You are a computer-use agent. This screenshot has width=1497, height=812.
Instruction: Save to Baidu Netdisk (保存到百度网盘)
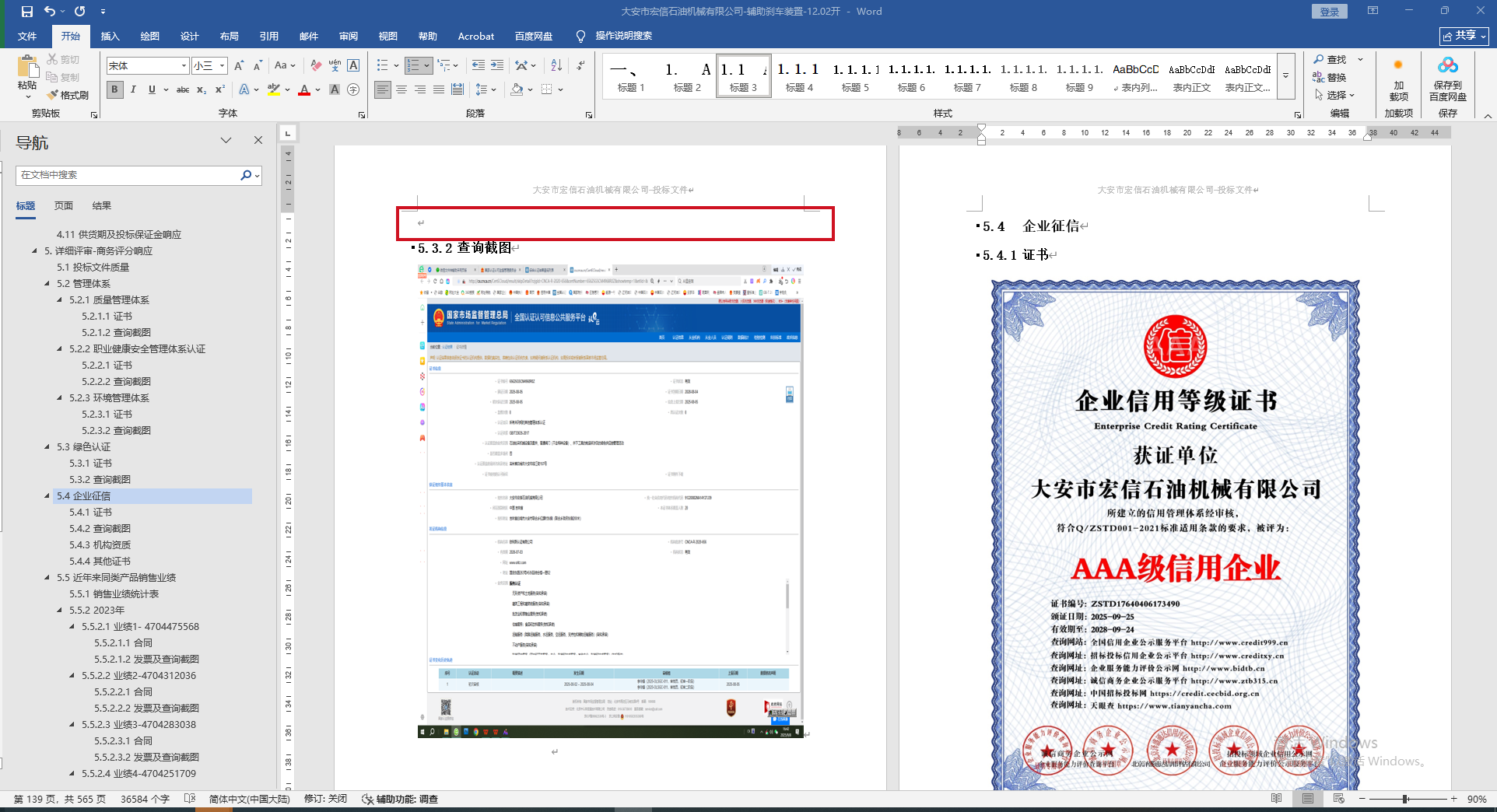[1448, 80]
